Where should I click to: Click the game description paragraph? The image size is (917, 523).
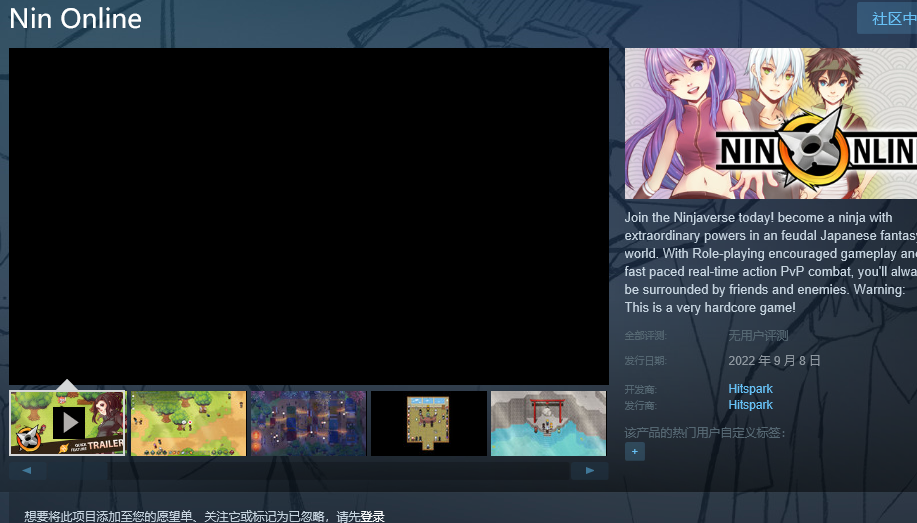[x=771, y=262]
